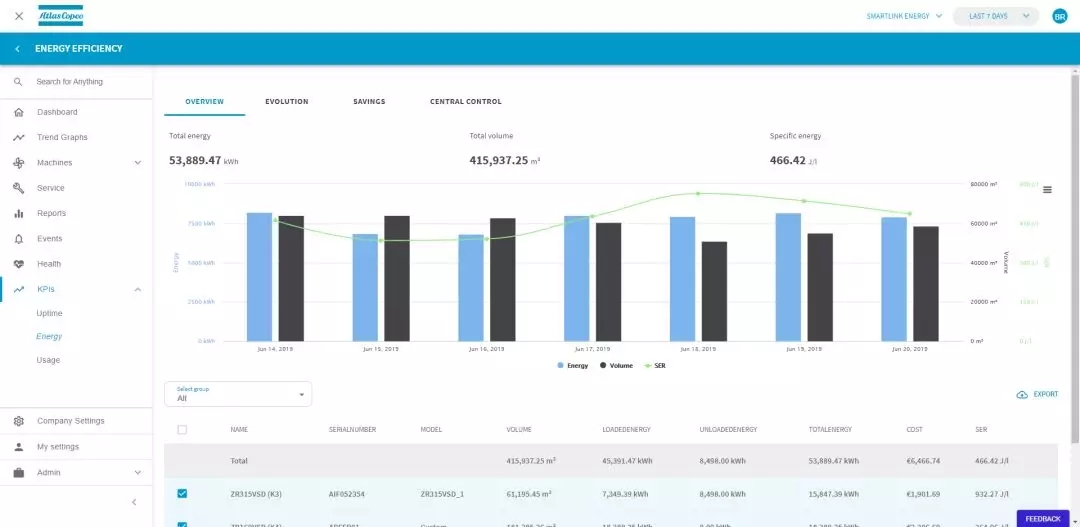Switch to the Evolution tab
The width and height of the screenshot is (1080, 527).
[x=287, y=102]
